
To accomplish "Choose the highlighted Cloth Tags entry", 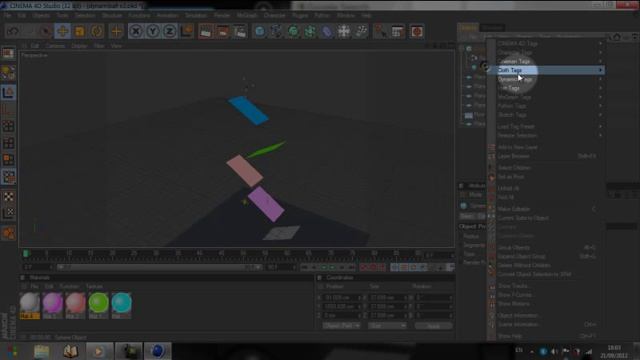I will point(546,70).
